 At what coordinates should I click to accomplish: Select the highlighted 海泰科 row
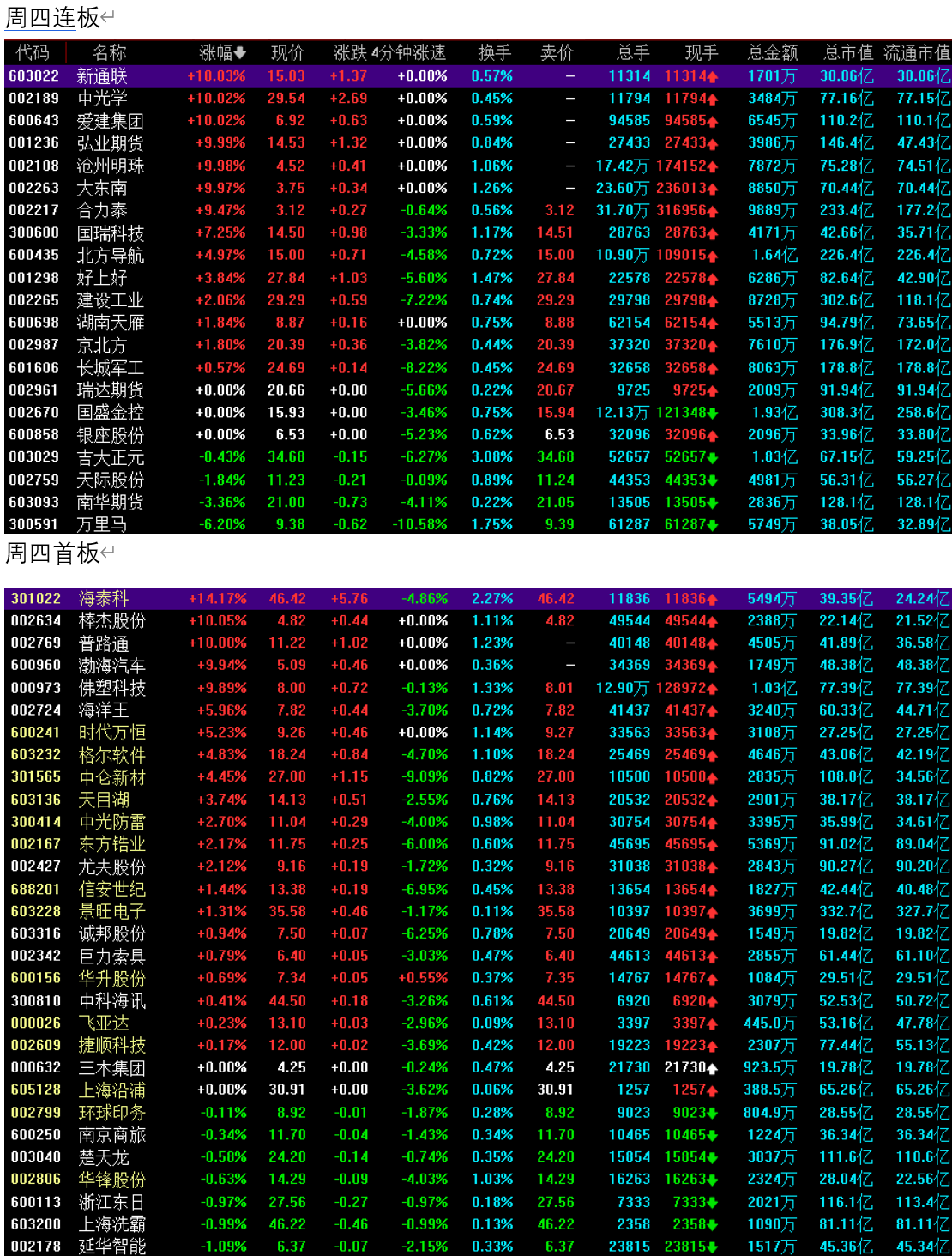tap(478, 599)
